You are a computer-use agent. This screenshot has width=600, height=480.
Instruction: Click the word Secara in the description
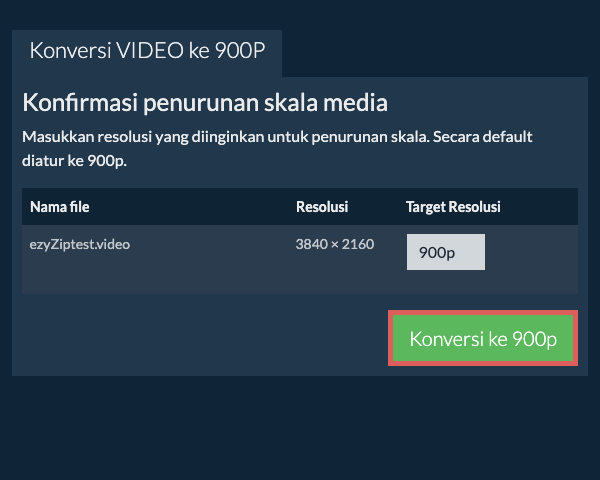pyautogui.click(x=457, y=137)
